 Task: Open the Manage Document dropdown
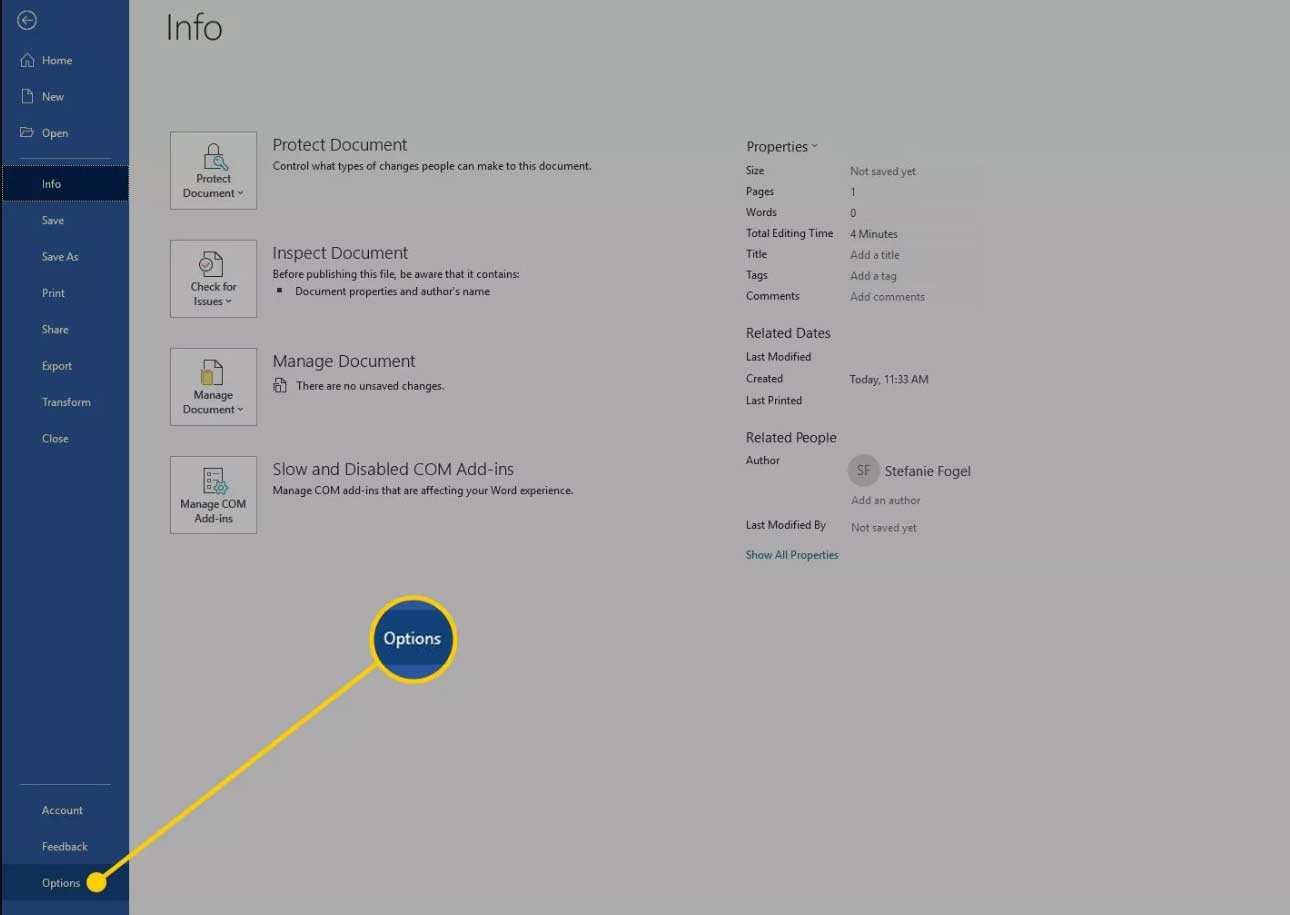pyautogui.click(x=213, y=387)
